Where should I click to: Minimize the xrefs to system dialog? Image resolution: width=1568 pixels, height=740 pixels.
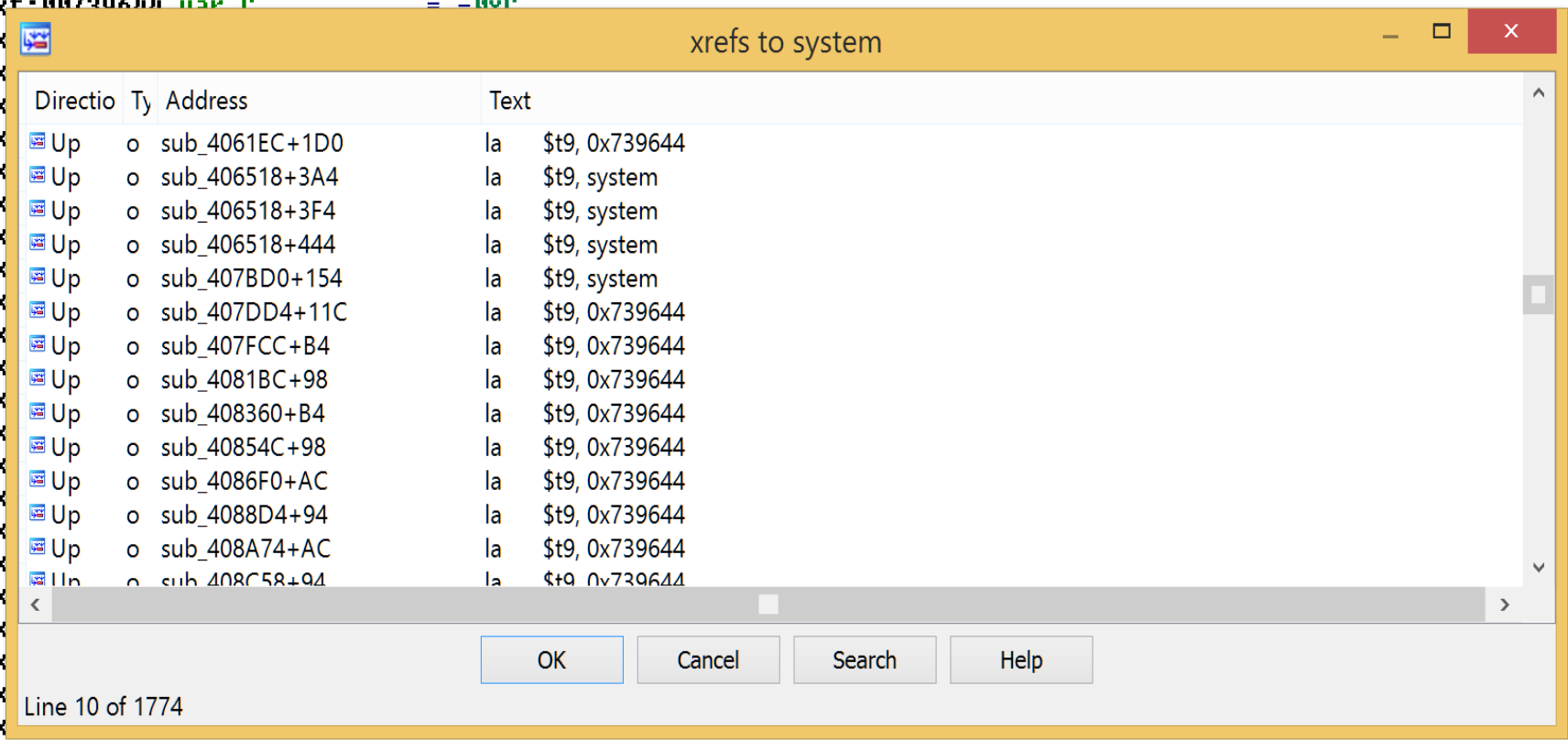tap(1390, 35)
